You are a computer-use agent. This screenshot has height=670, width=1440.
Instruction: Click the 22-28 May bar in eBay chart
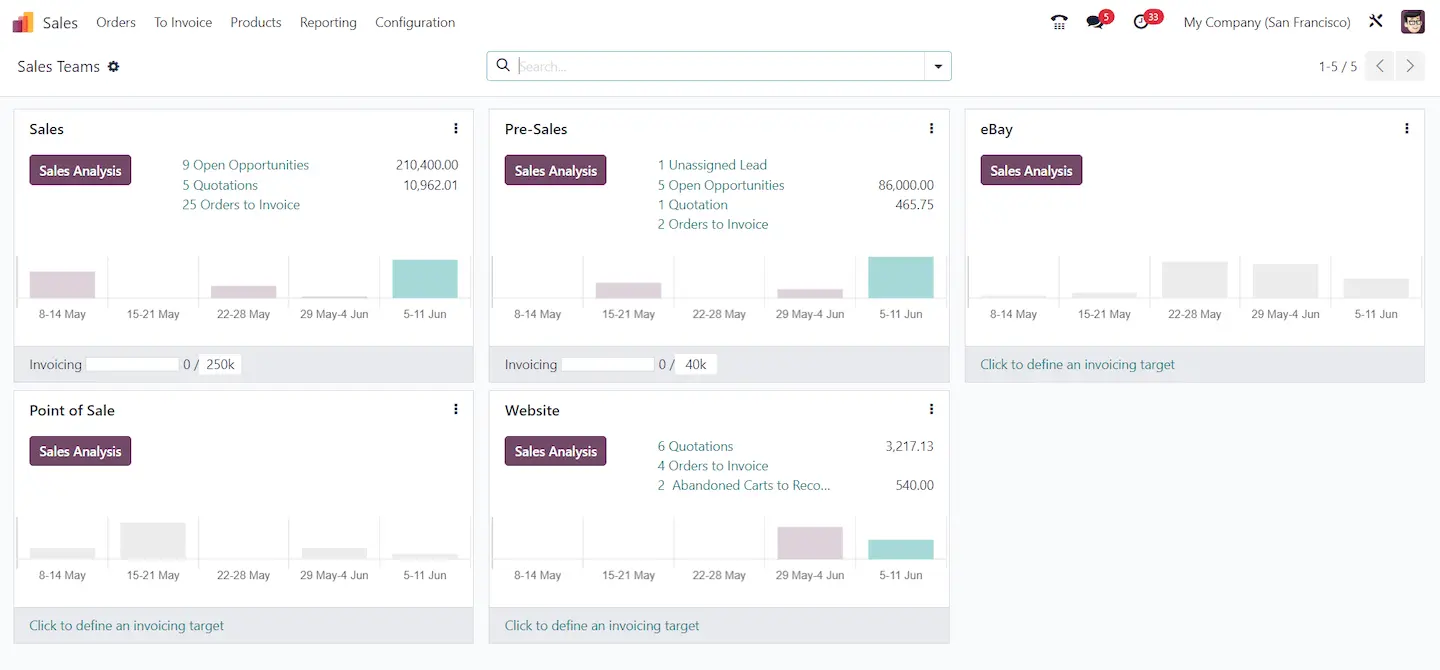1195,280
